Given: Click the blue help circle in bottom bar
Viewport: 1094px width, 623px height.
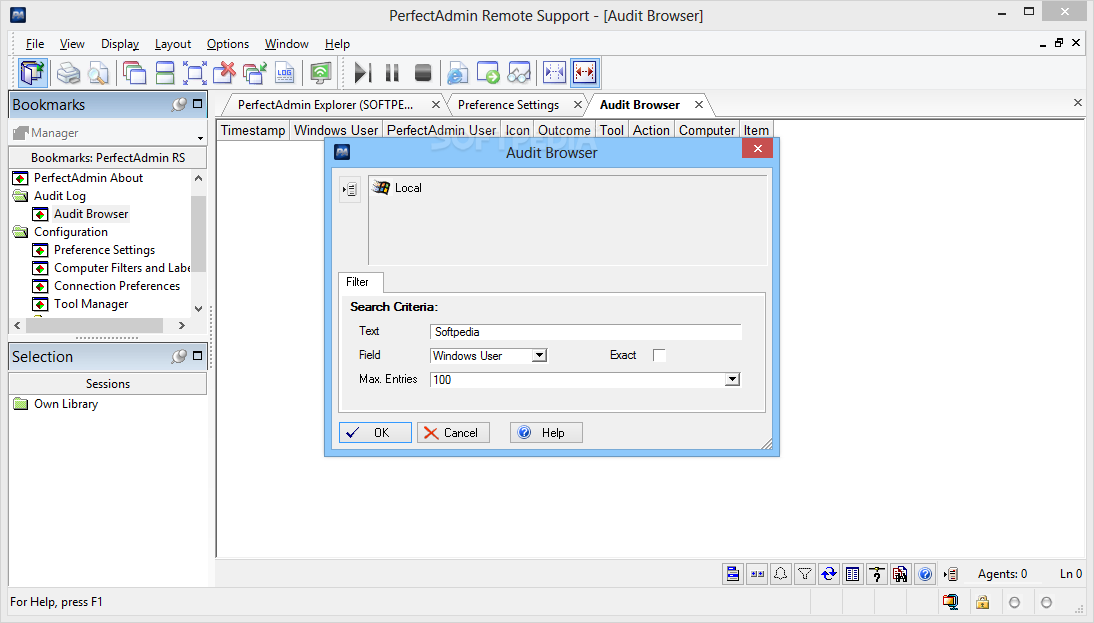Looking at the screenshot, I should point(924,574).
